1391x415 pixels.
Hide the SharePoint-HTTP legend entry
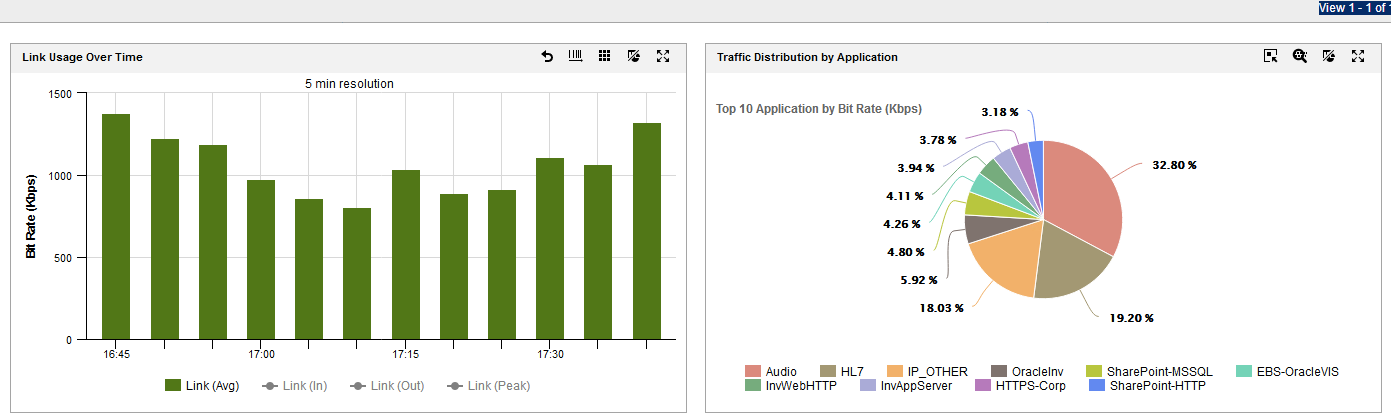tap(1147, 386)
